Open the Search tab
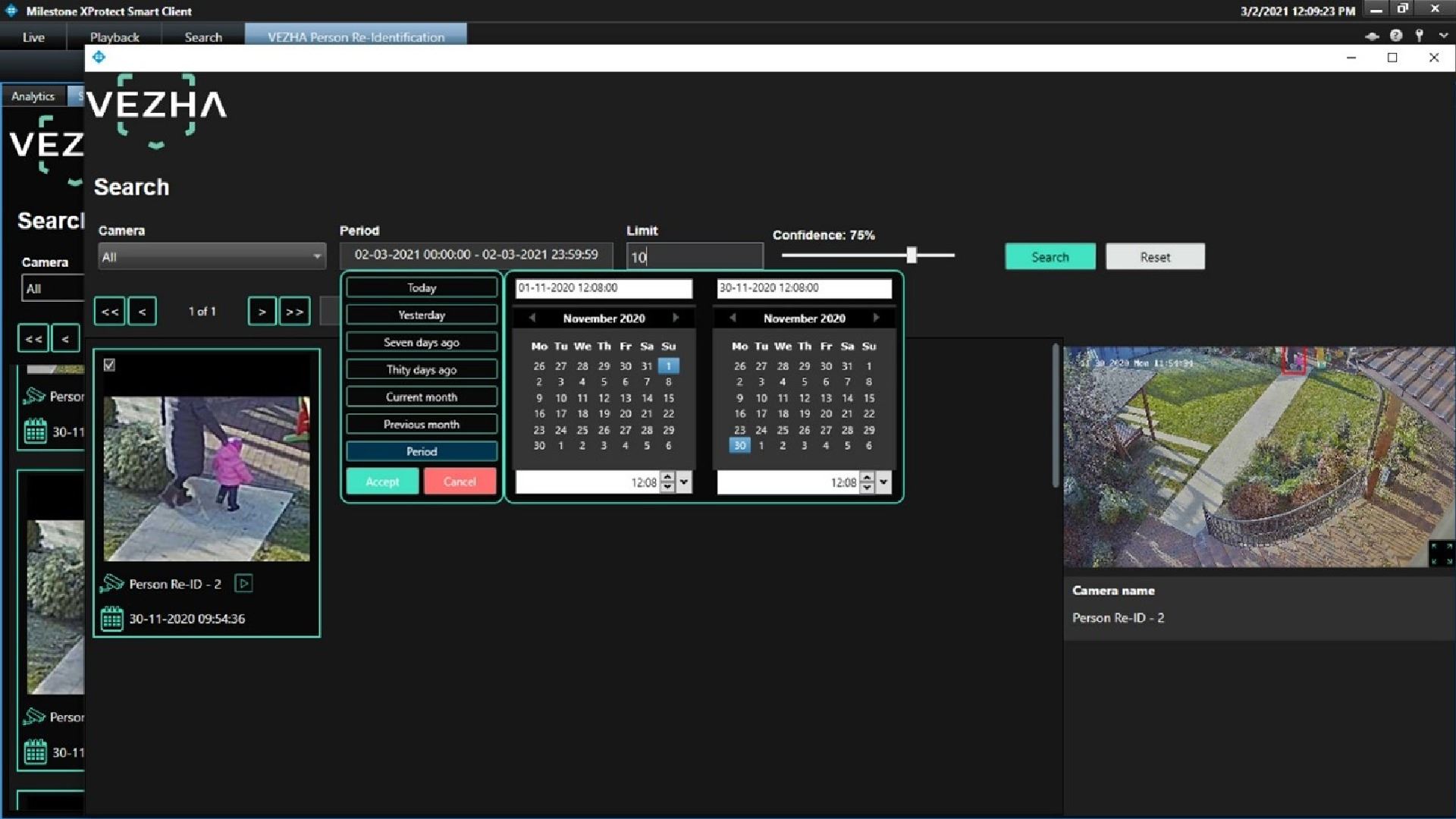Image resolution: width=1456 pixels, height=819 pixels. coord(203,37)
